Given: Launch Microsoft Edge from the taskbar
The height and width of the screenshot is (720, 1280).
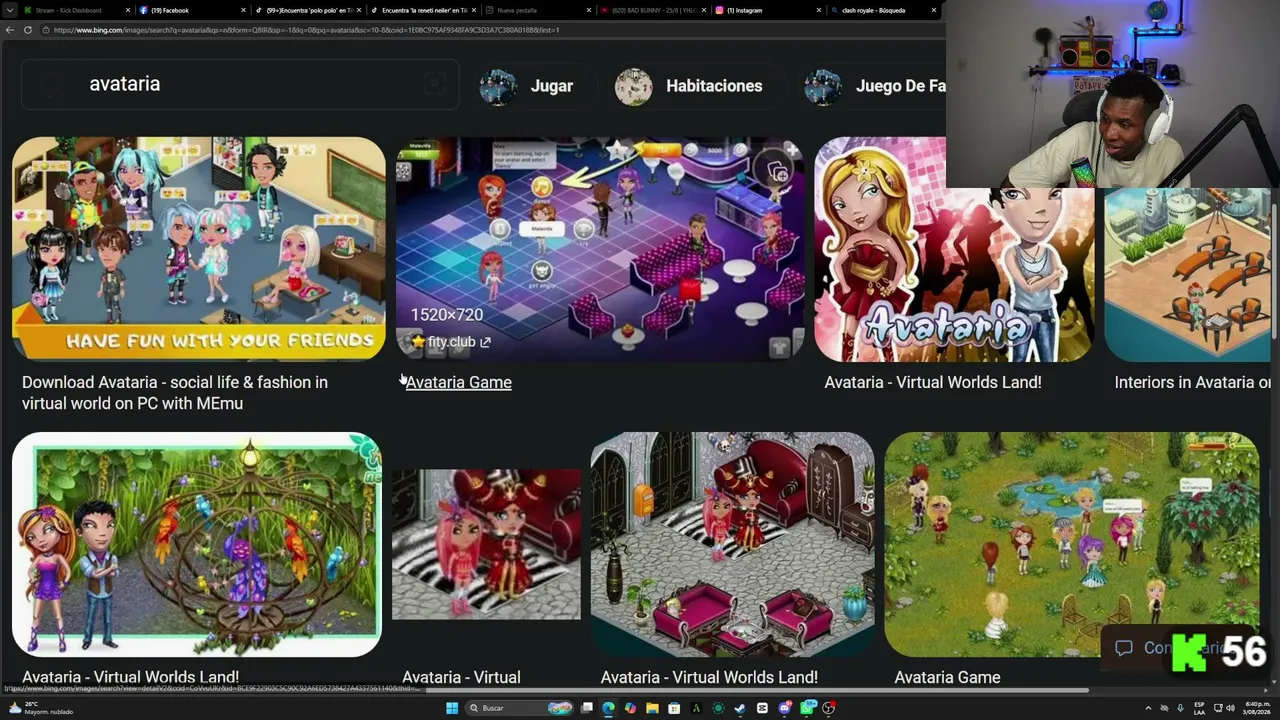Looking at the screenshot, I should (608, 708).
